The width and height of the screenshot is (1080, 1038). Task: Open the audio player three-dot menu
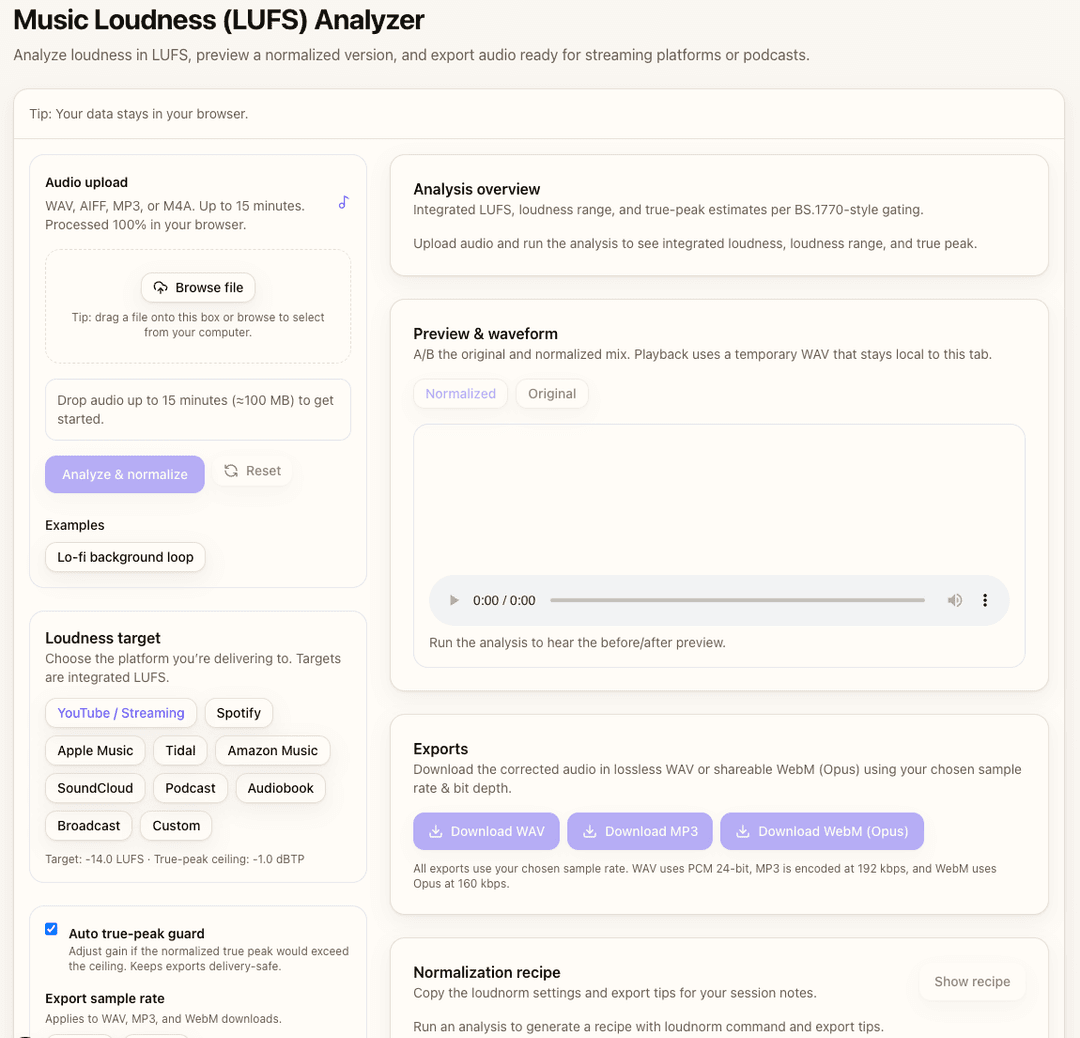point(985,600)
